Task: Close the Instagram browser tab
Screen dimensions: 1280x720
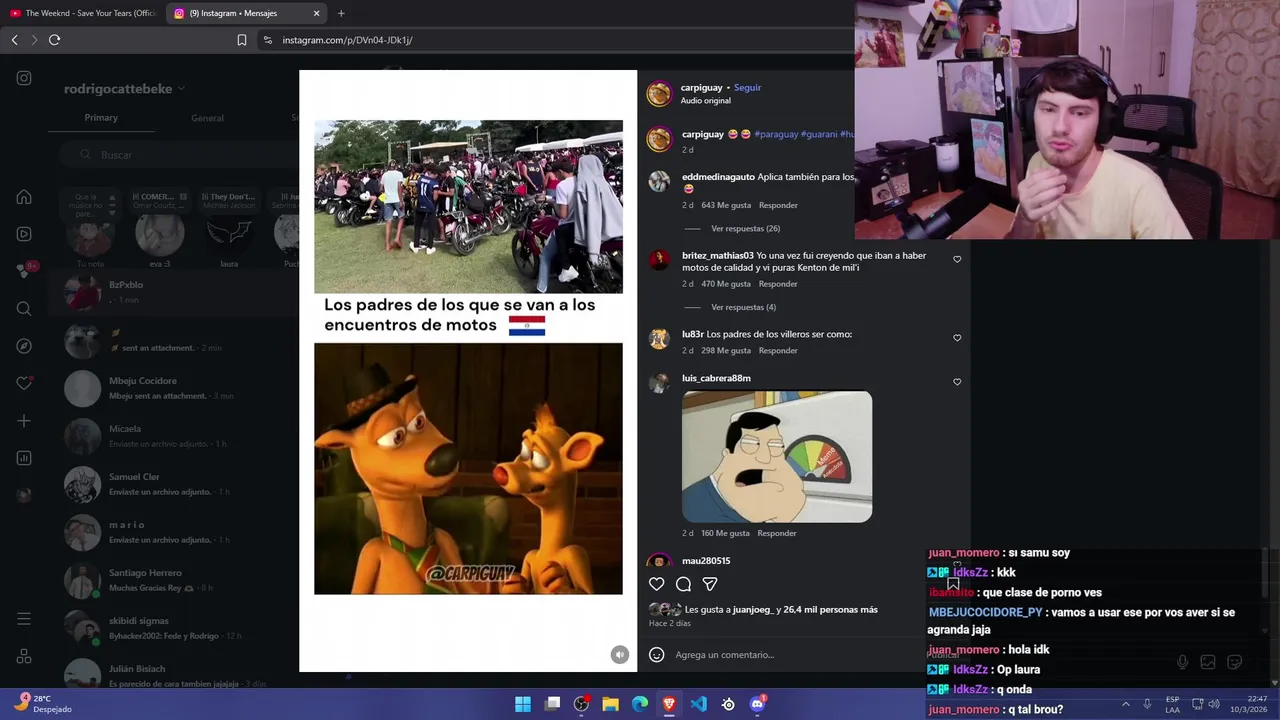Action: pyautogui.click(x=317, y=13)
